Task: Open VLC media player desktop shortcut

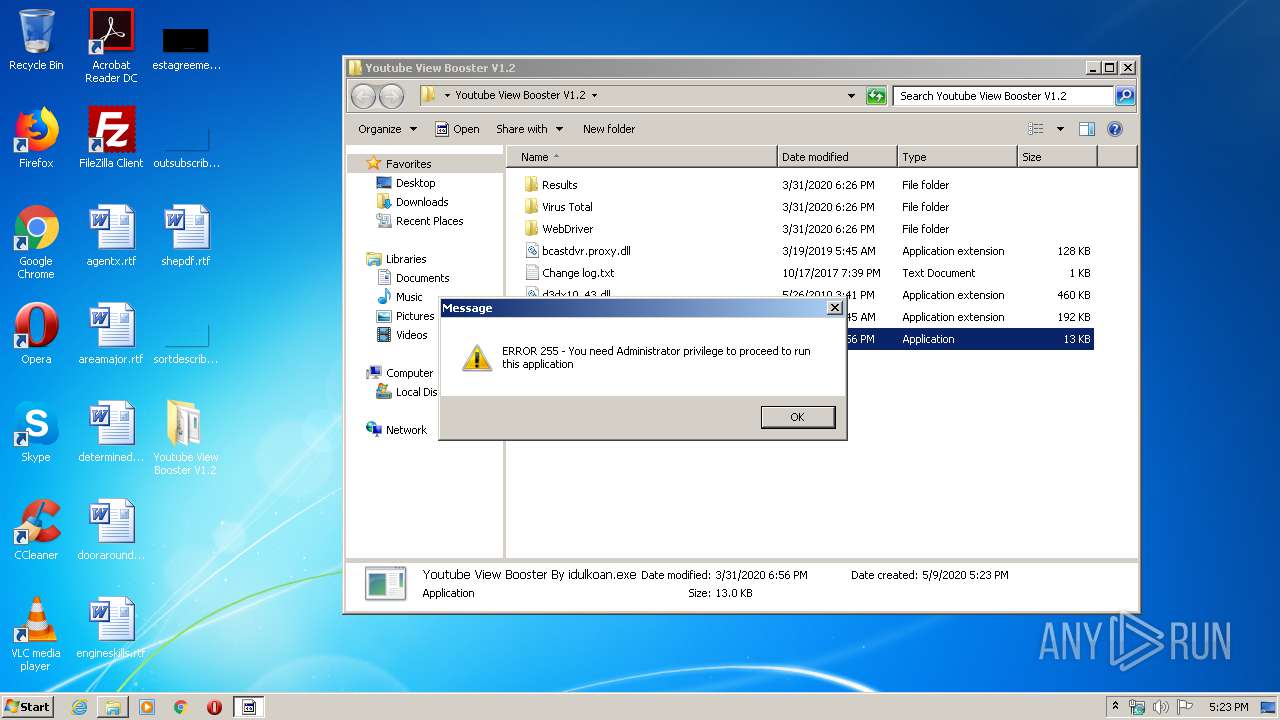Action: pyautogui.click(x=36, y=634)
